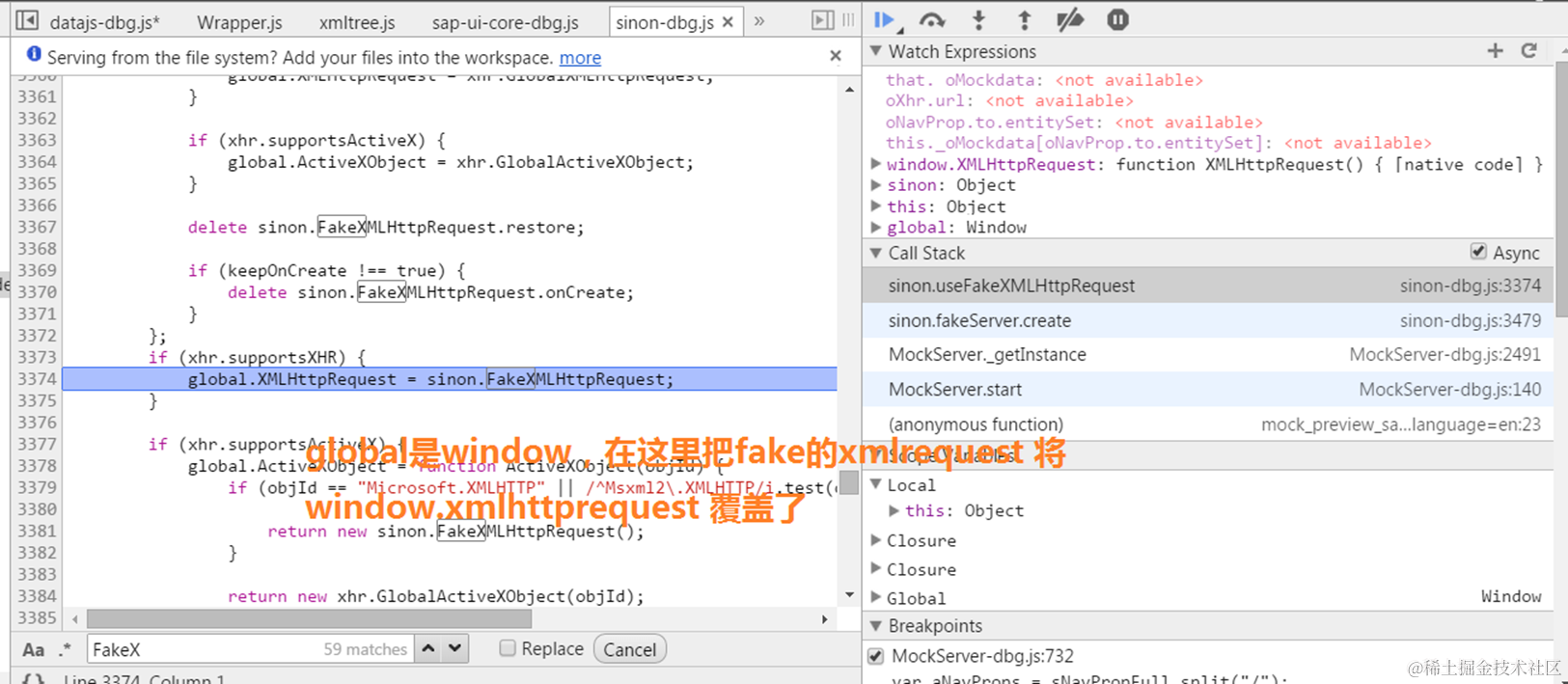Click the horizontal scrollbar of code editor
This screenshot has height=684, width=1568.
(x=309, y=617)
